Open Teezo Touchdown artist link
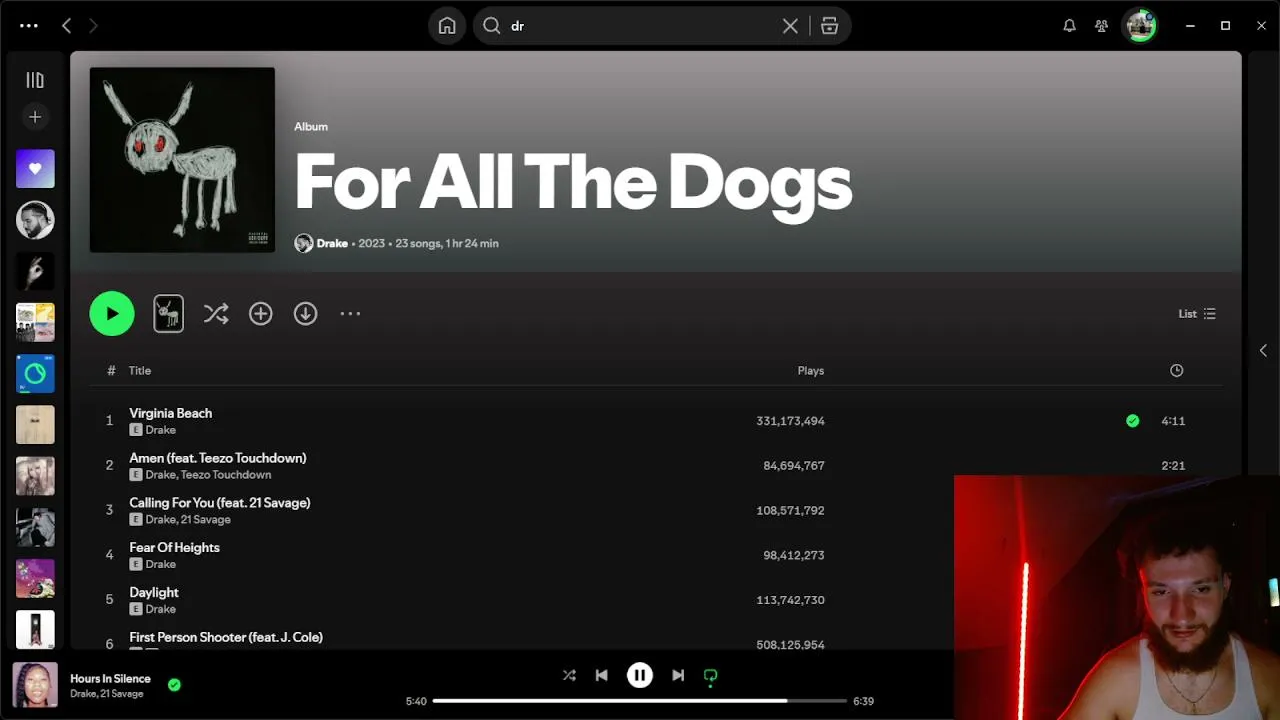This screenshot has height=720, width=1280. point(226,475)
